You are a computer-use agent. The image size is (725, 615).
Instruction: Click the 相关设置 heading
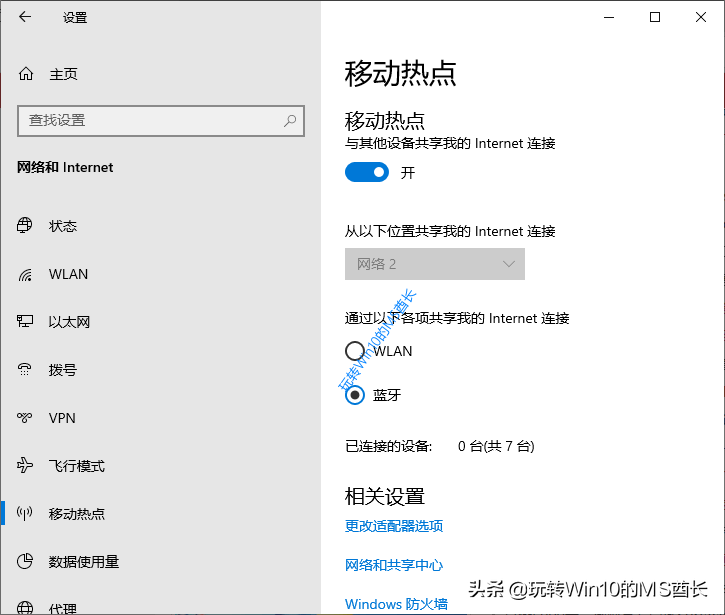point(385,496)
